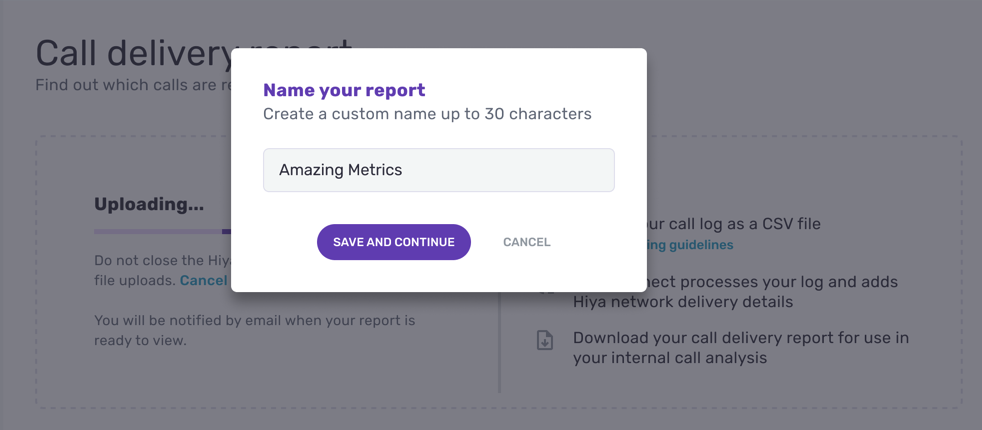Focus the report name input field
The image size is (982, 430).
click(438, 170)
